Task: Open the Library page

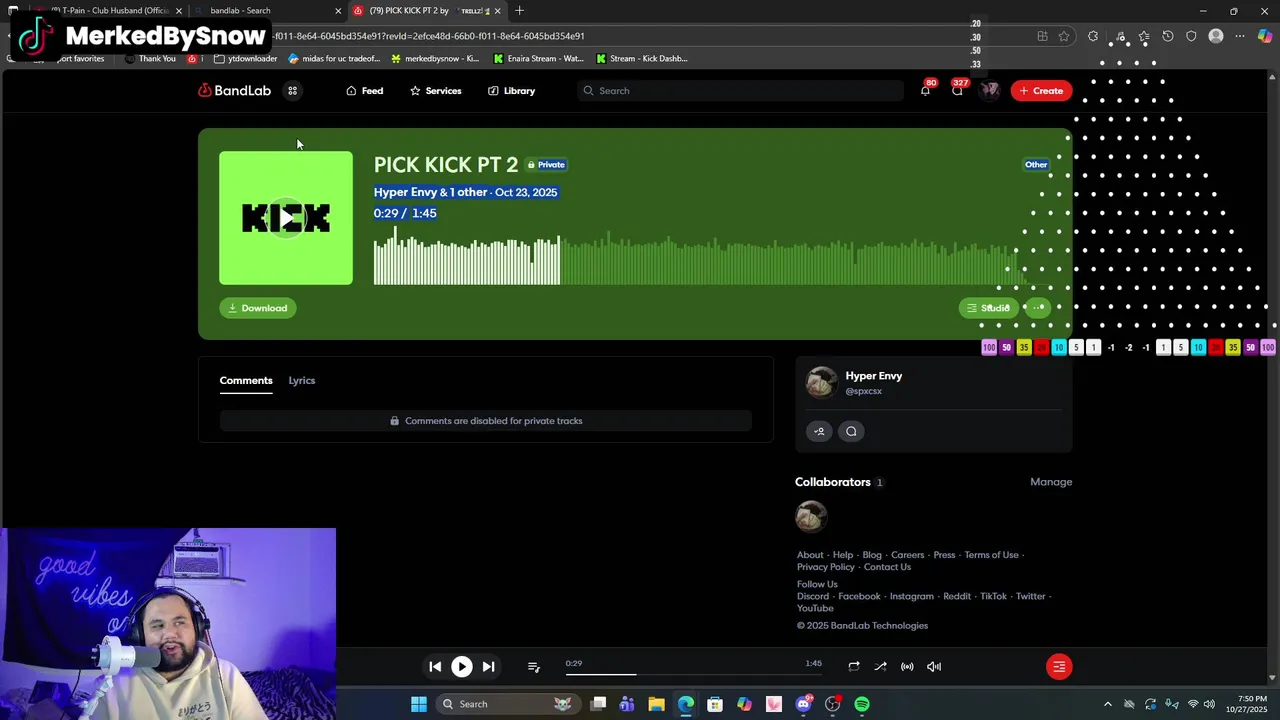Action: coord(512,91)
